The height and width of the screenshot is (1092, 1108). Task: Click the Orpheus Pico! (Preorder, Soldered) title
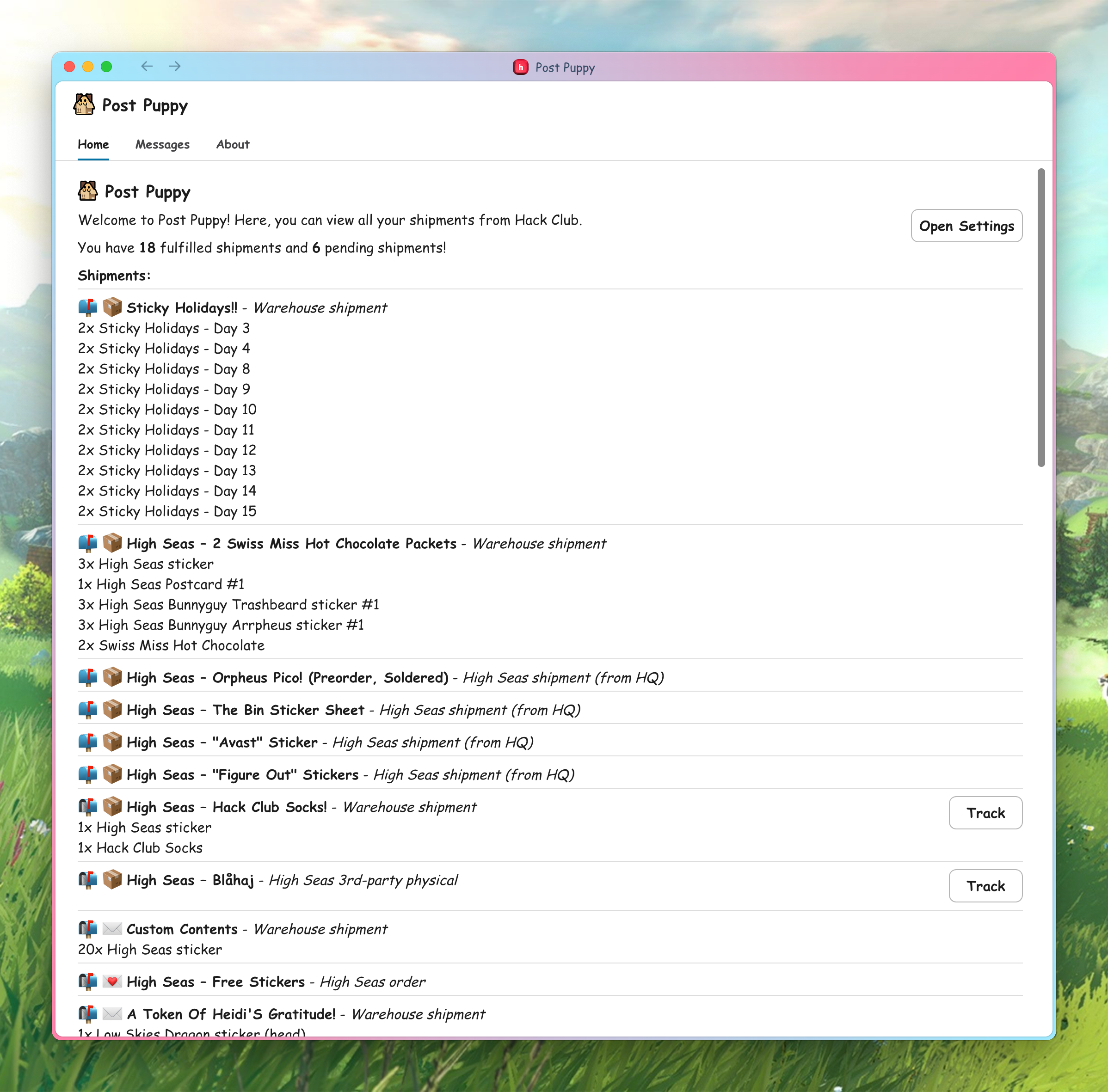pos(287,678)
